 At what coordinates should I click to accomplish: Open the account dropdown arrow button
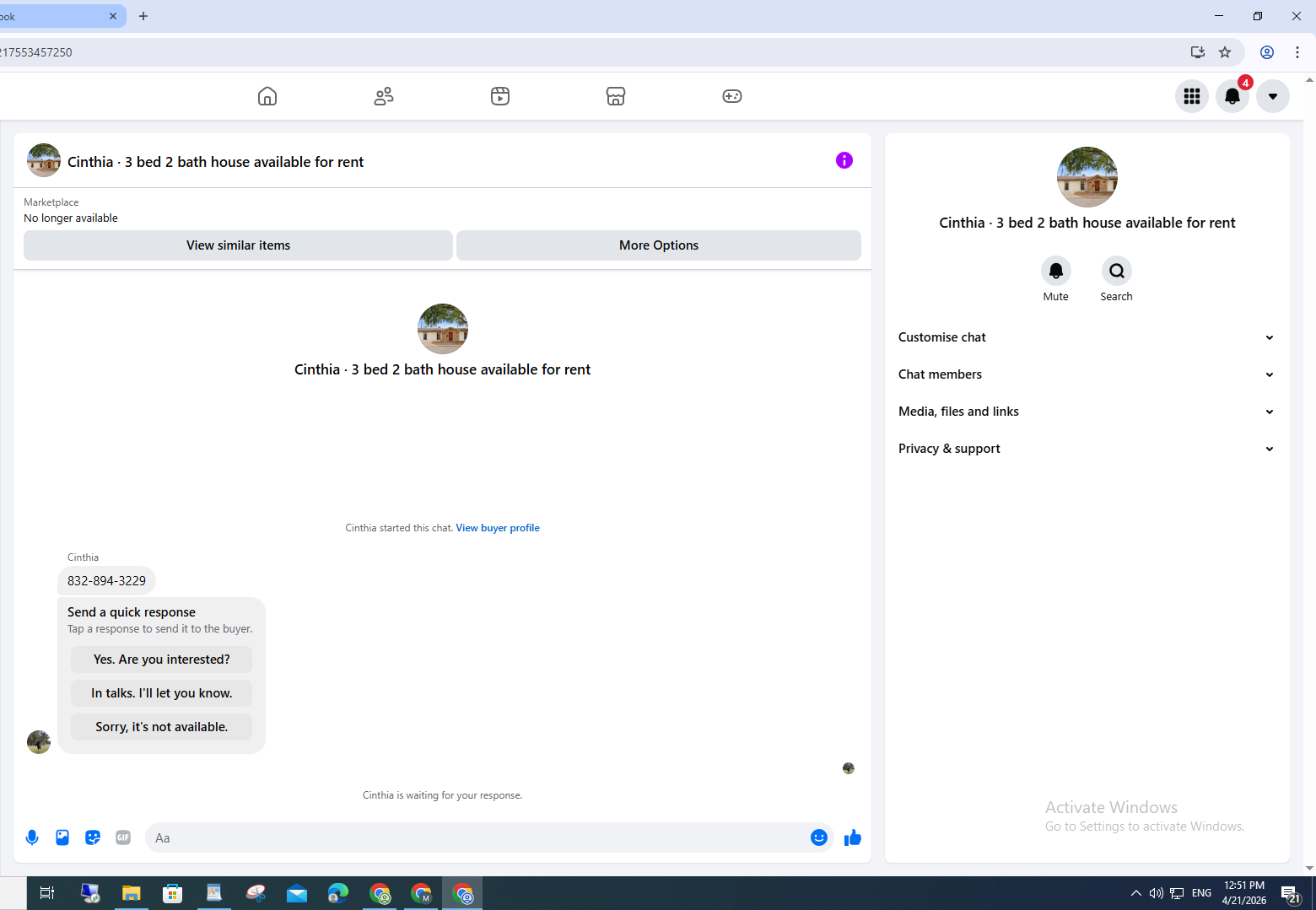[x=1273, y=96]
